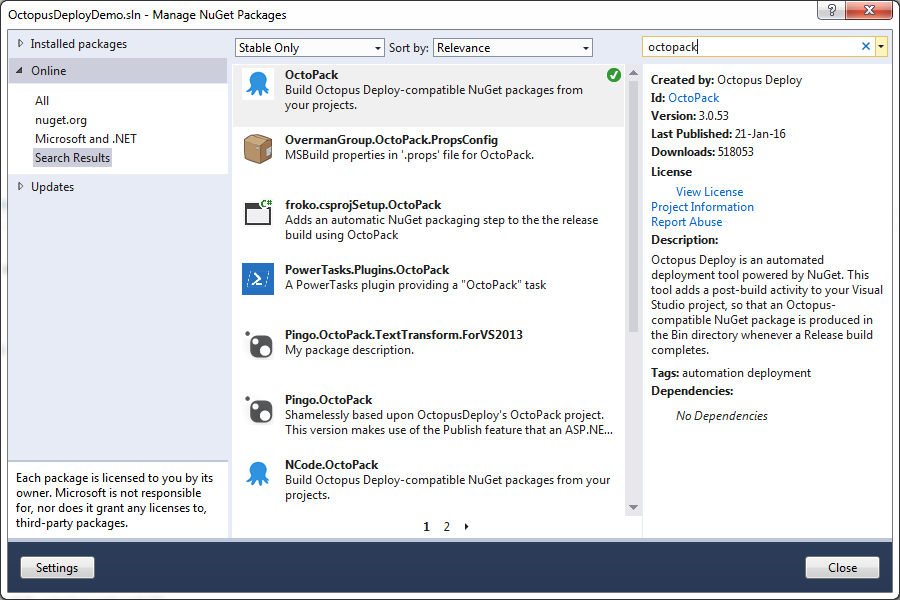The height and width of the screenshot is (600, 900).
Task: Click the Pingo.OctoPack package icon
Action: click(x=258, y=409)
